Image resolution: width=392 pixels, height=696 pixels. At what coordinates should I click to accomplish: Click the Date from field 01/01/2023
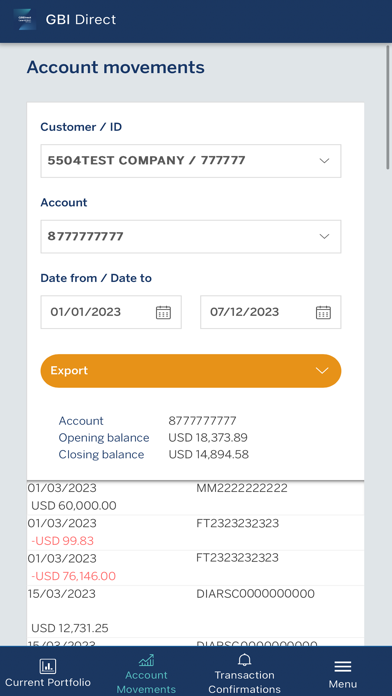click(111, 312)
